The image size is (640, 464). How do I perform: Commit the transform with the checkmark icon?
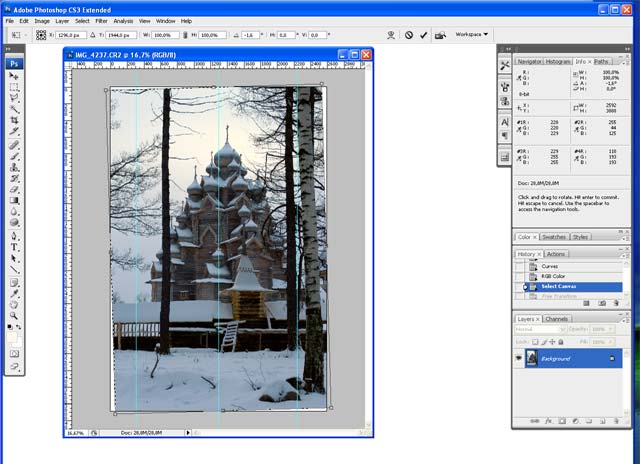[x=424, y=34]
